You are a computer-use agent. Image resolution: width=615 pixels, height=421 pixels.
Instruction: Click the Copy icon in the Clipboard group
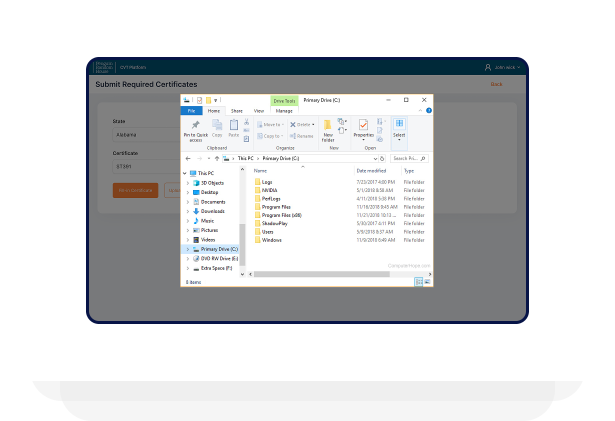217,125
